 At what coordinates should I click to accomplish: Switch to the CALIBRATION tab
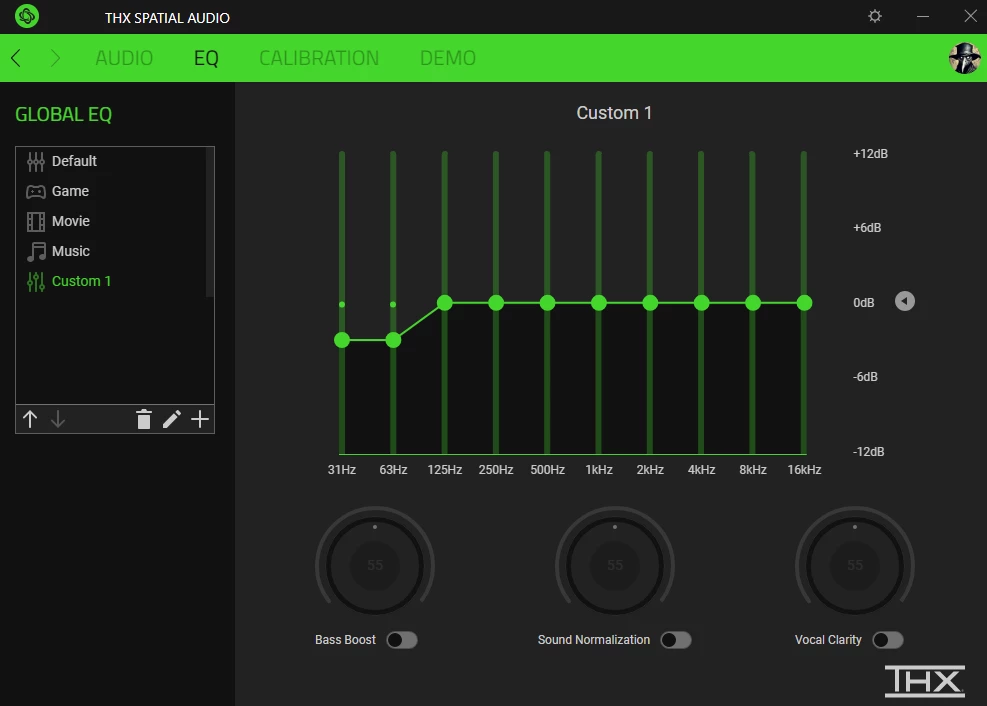click(x=319, y=58)
